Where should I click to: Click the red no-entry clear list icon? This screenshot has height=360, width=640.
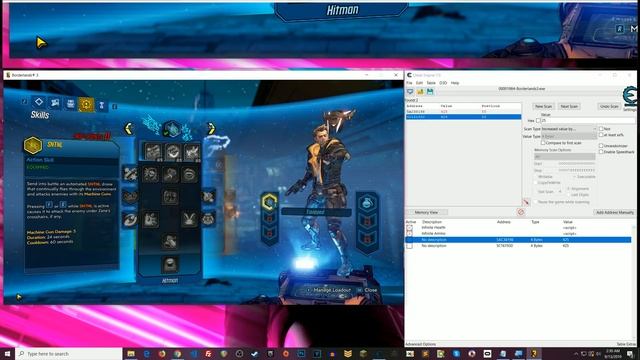(x=521, y=212)
